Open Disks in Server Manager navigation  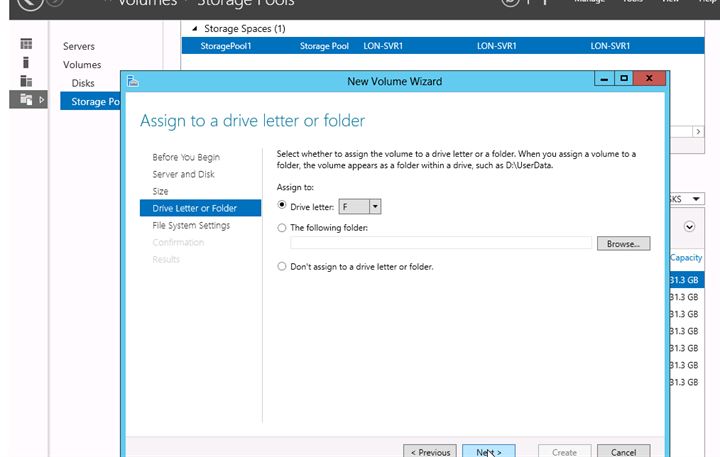click(x=83, y=83)
